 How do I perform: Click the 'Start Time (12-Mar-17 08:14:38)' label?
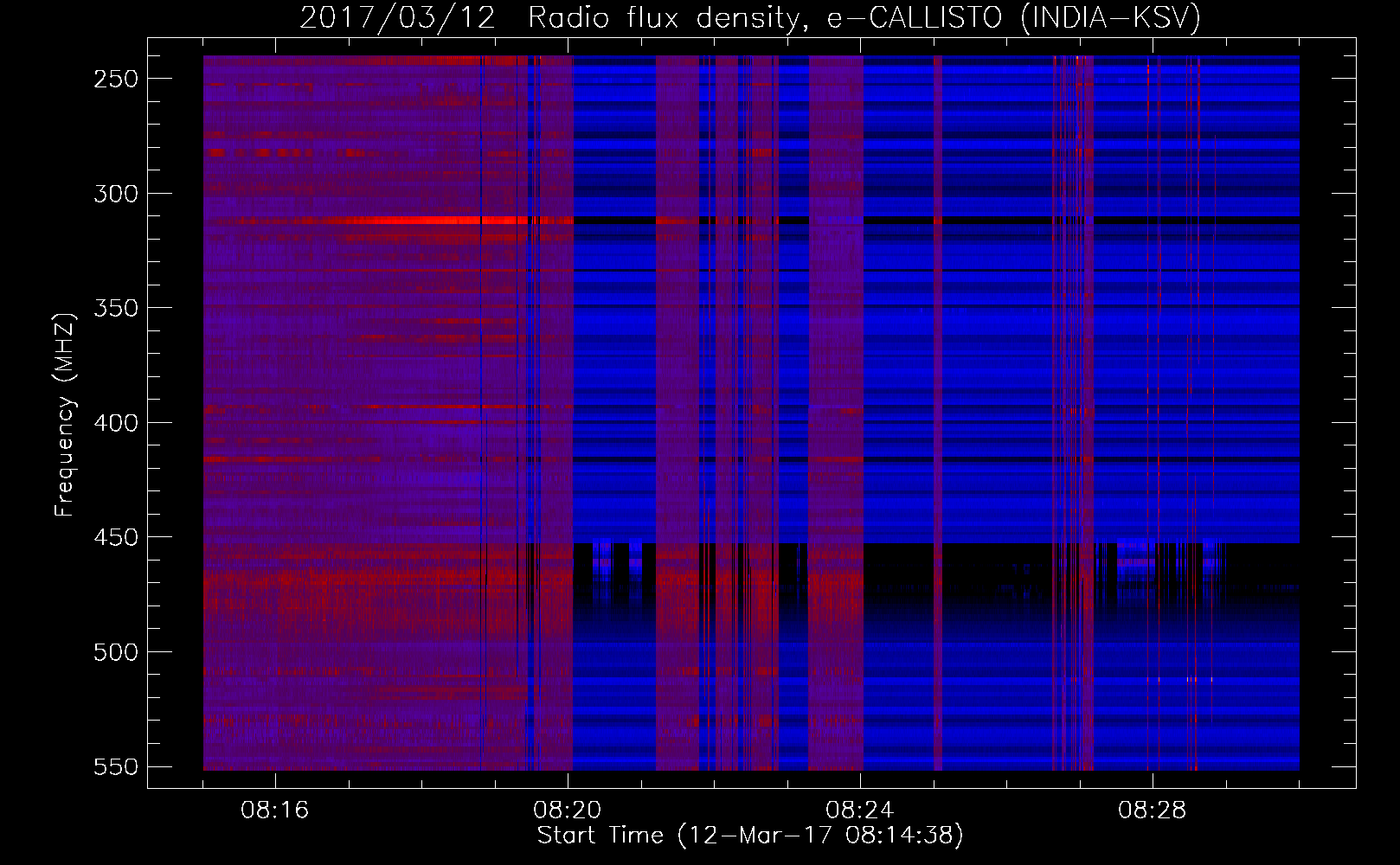(750, 836)
